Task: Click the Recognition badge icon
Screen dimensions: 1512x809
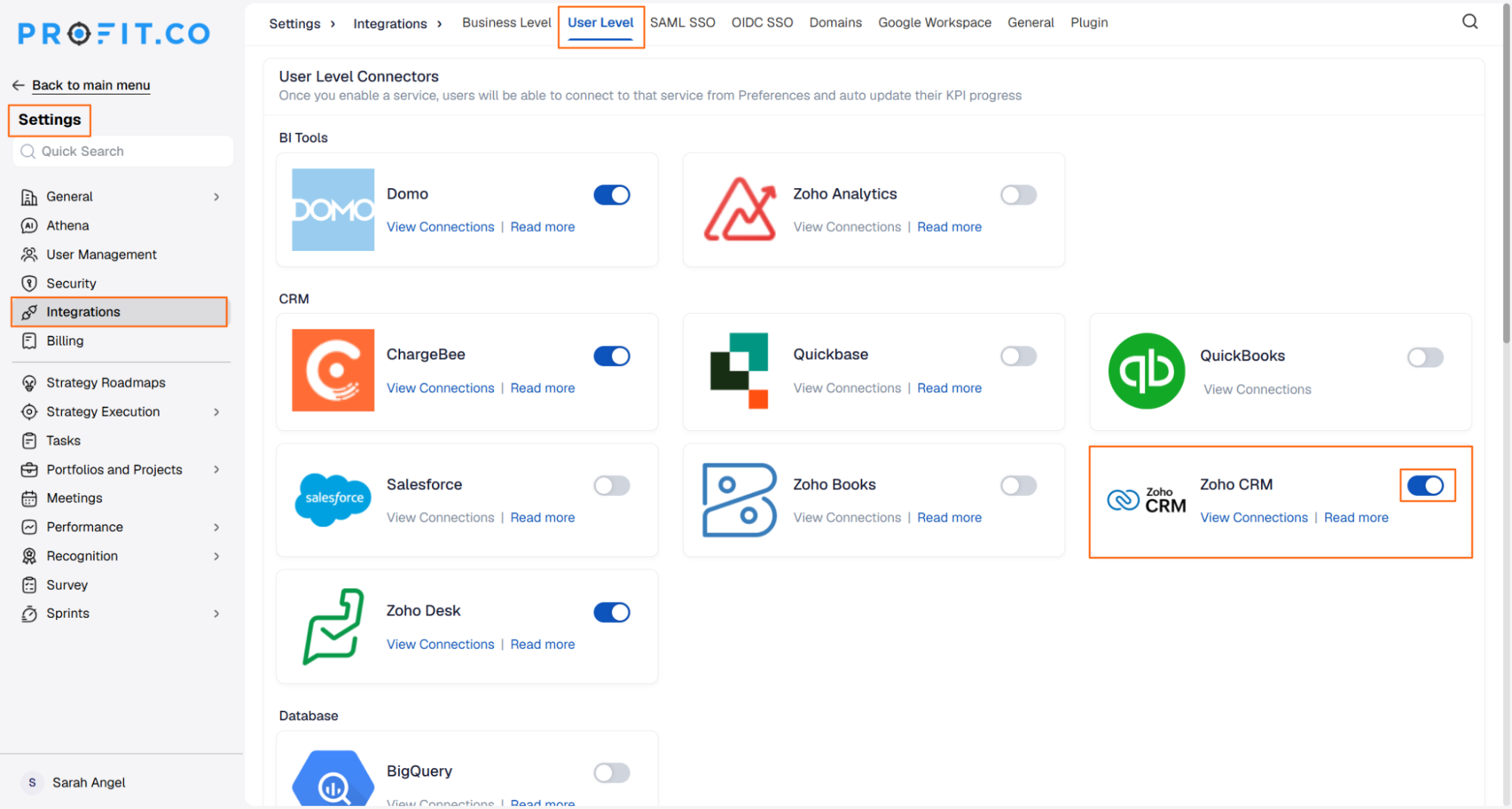Action: coord(29,556)
